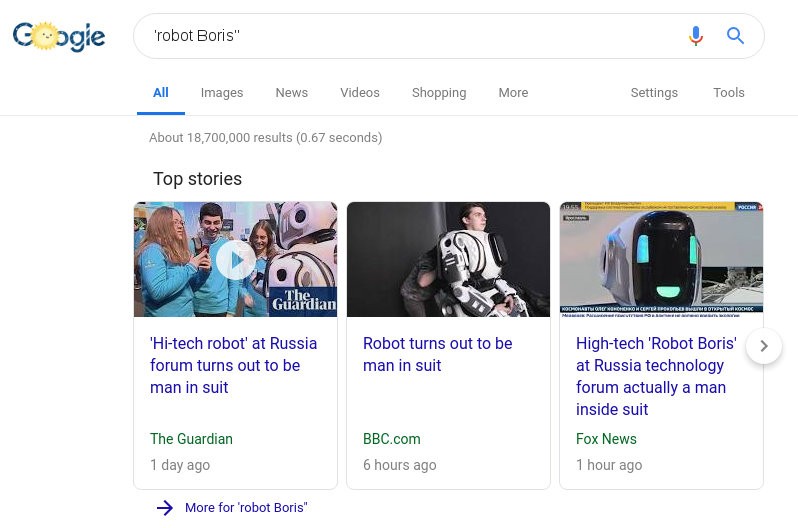Click the blue search magnifier icon
Viewport: 798px width, 528px height.
pyautogui.click(x=735, y=36)
